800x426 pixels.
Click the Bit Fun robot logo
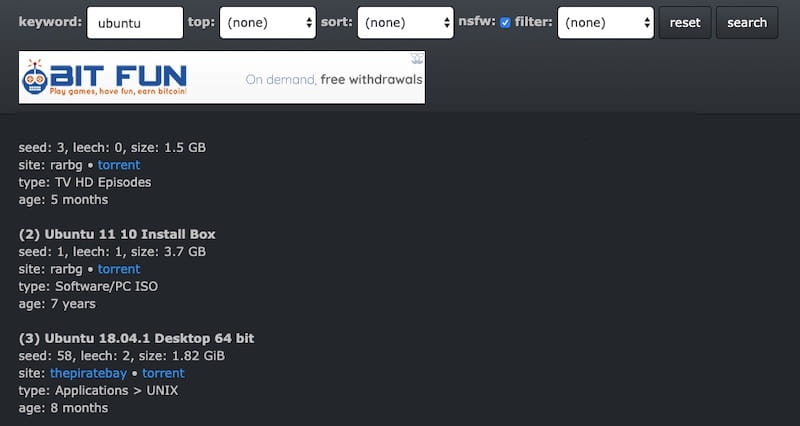coord(35,78)
